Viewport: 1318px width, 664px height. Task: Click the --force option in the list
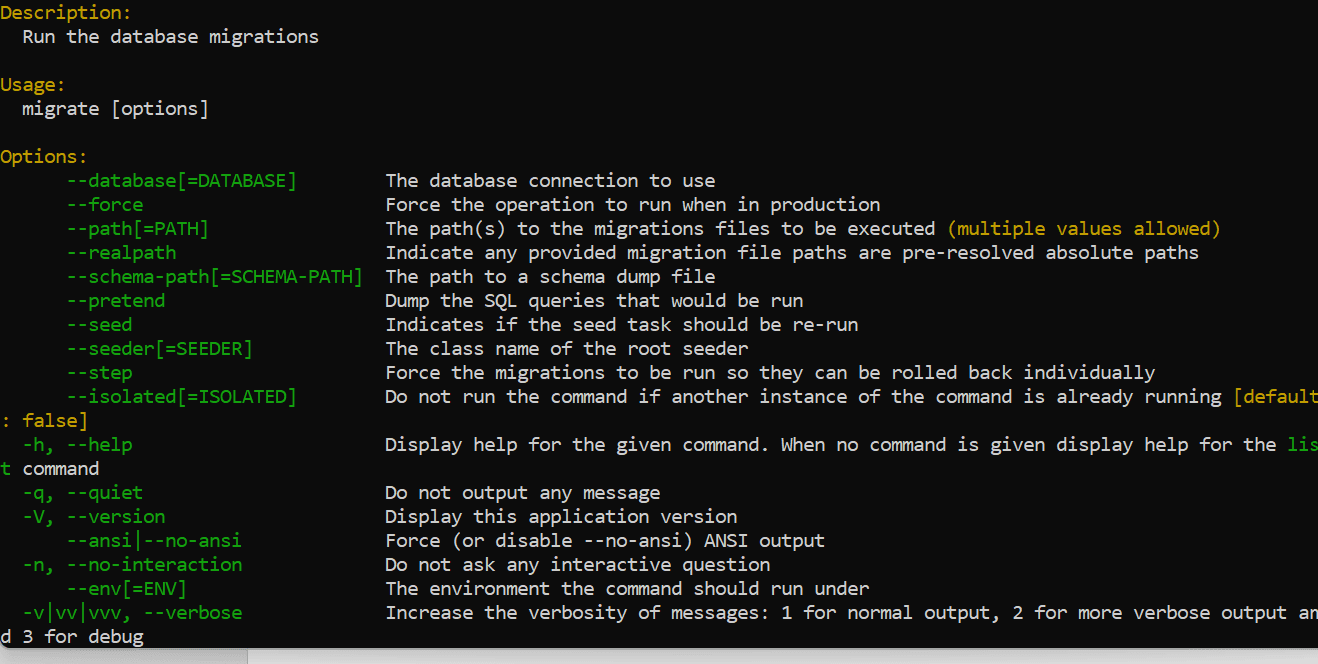(x=105, y=205)
